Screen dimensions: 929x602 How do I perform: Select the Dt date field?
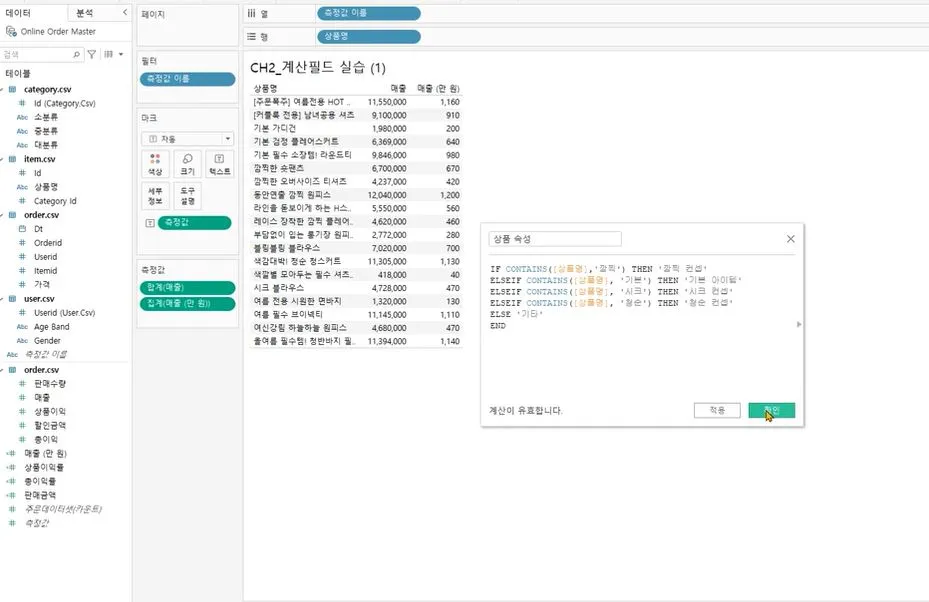[38, 229]
